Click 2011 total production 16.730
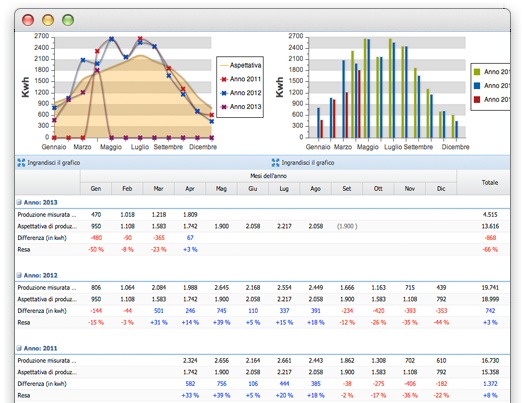 (x=490, y=361)
